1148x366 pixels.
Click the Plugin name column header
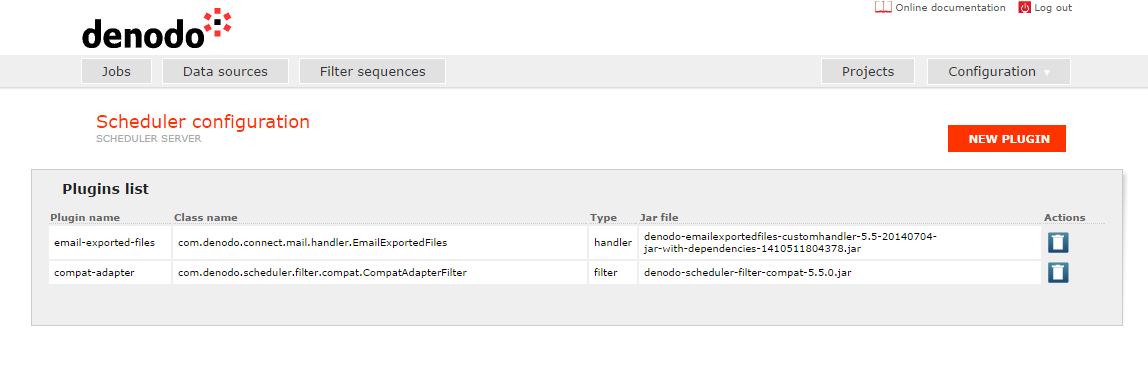[x=85, y=217]
